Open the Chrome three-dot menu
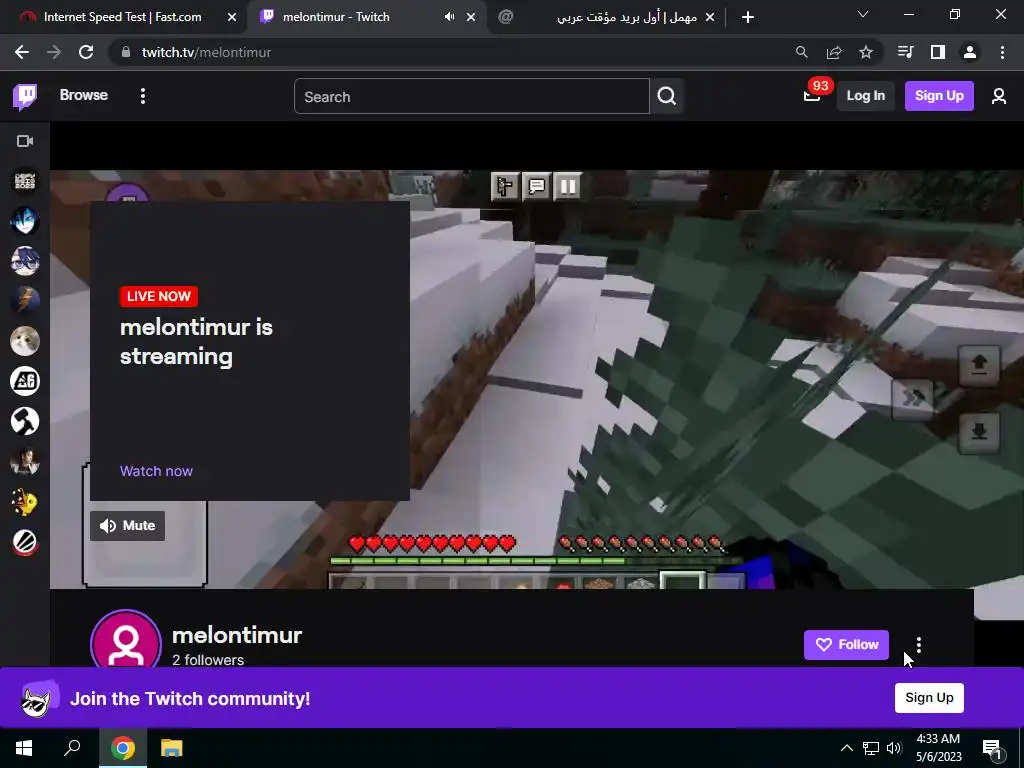This screenshot has height=768, width=1024. 1002,52
